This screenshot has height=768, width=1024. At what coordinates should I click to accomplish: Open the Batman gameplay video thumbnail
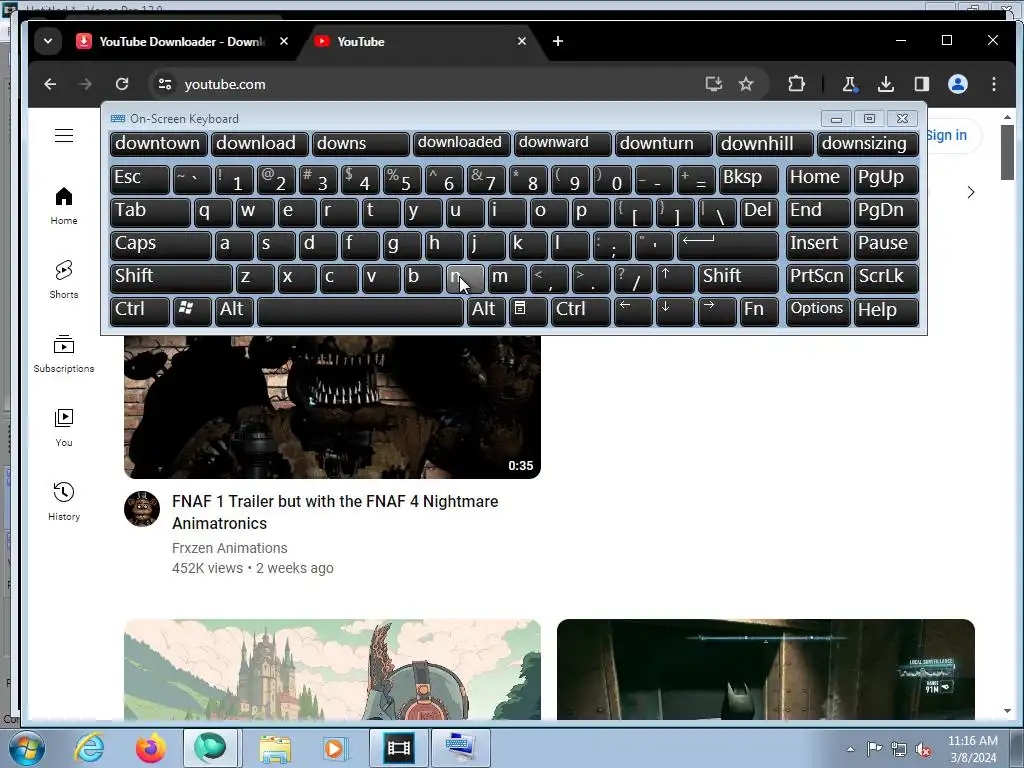[x=766, y=669]
